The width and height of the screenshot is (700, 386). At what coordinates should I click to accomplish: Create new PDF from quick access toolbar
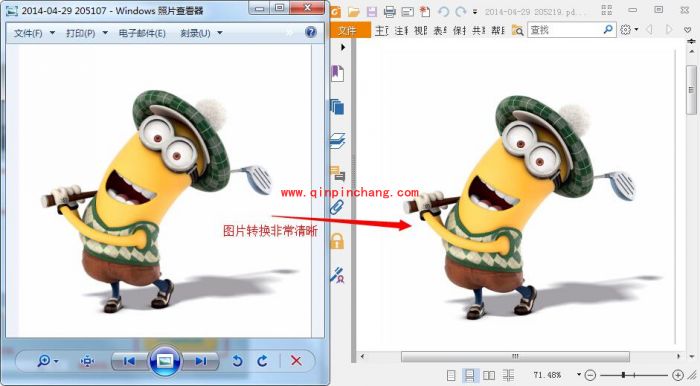[x=425, y=12]
